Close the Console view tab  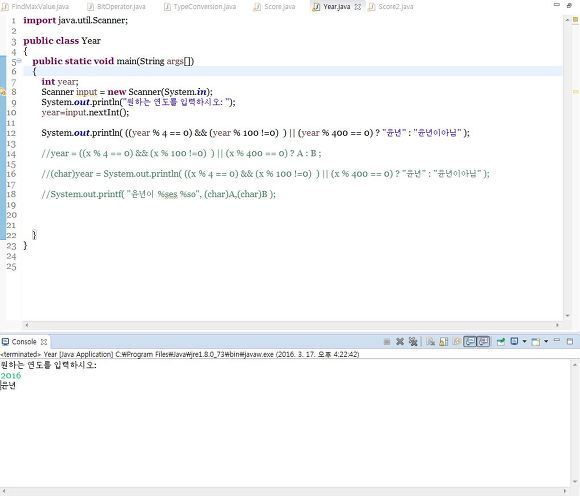coord(44,342)
